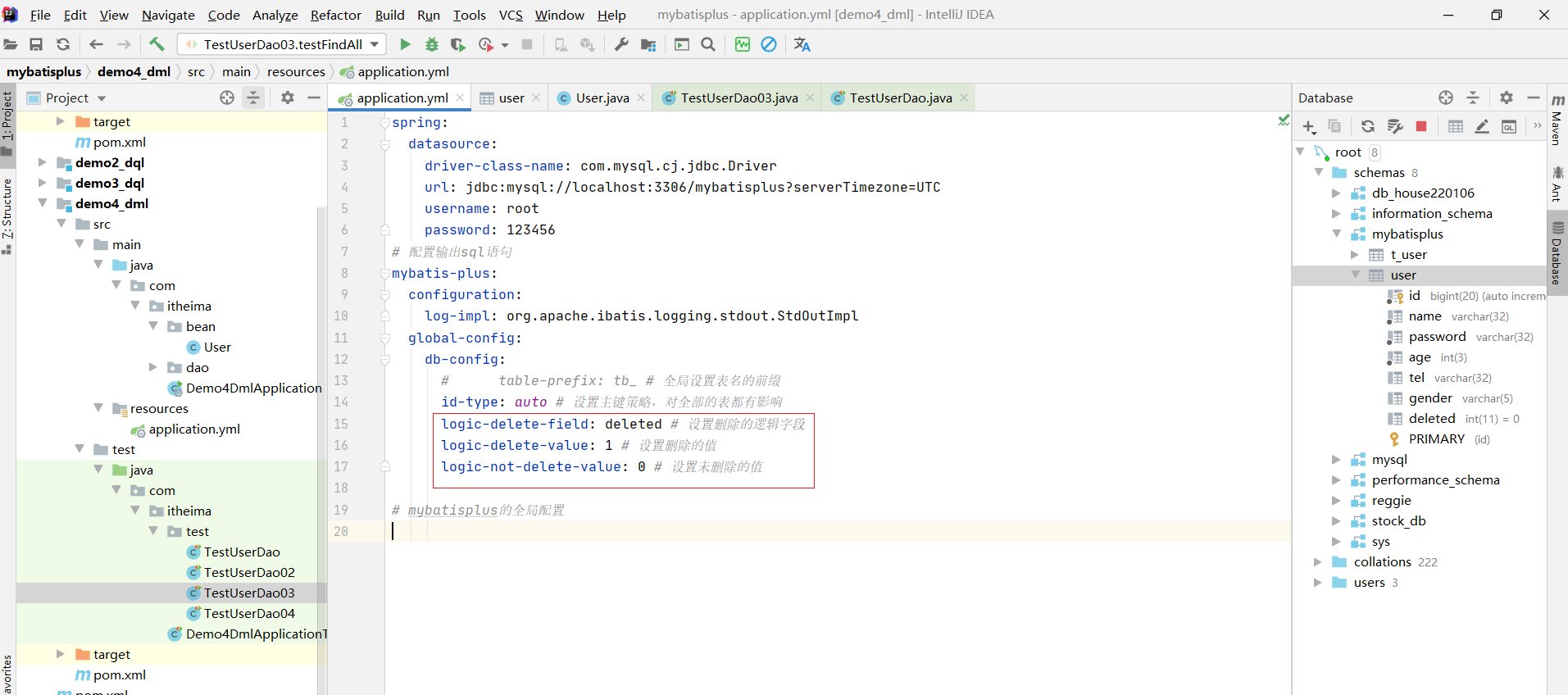Switch to the TestUserDao.java editor tab
Image resolution: width=1568 pixels, height=695 pixels.
(900, 98)
